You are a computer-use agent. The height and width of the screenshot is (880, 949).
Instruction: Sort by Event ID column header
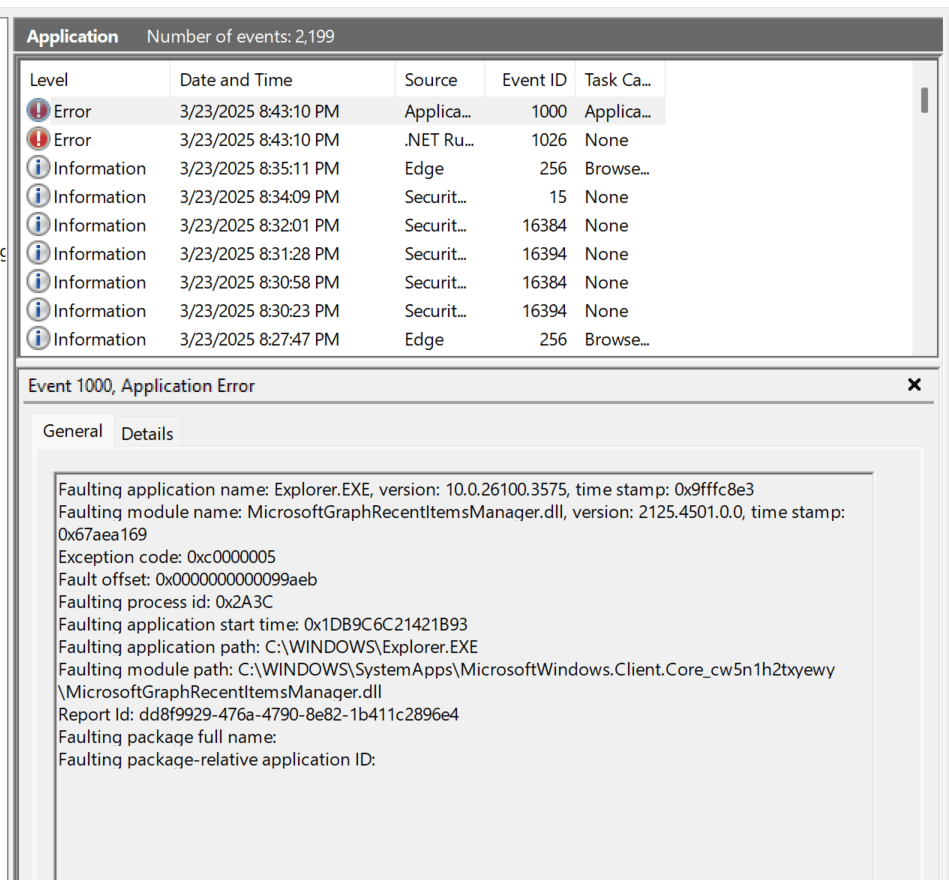[530, 80]
